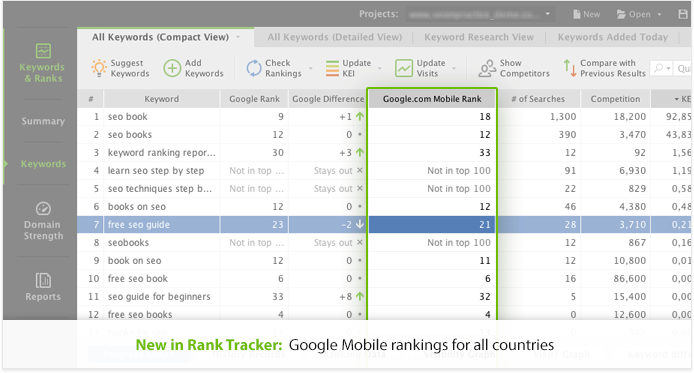Open the Domain Strength gauge section
The height and width of the screenshot is (373, 694).
[x=43, y=221]
